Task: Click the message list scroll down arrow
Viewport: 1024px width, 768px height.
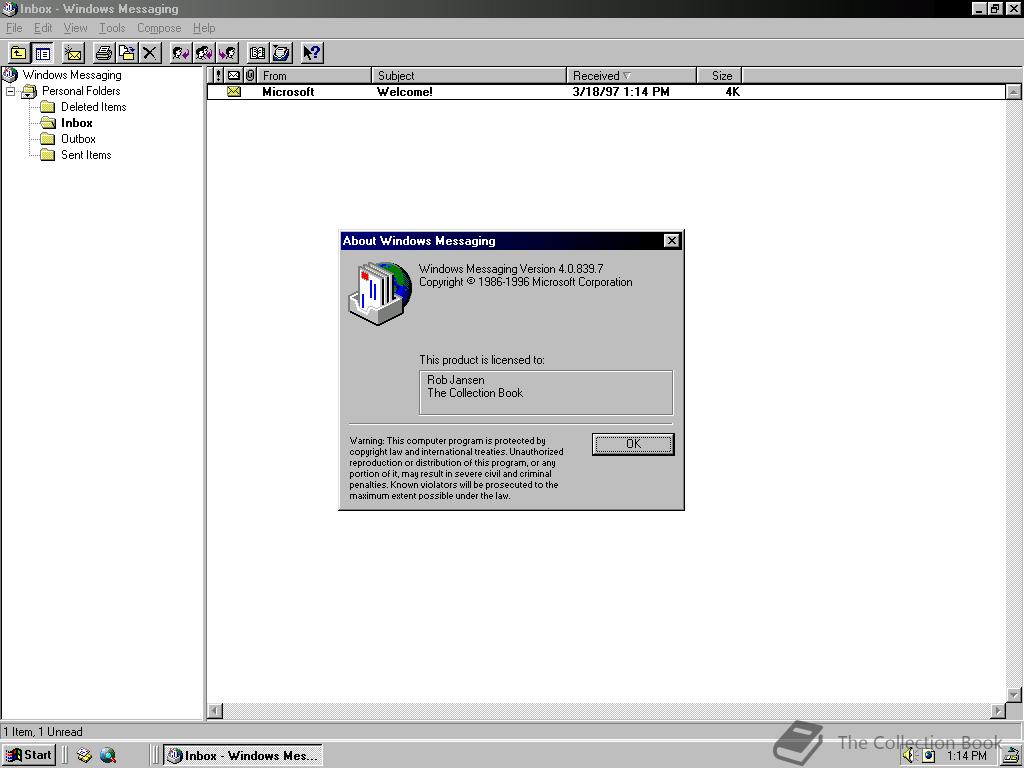Action: coord(1014,695)
